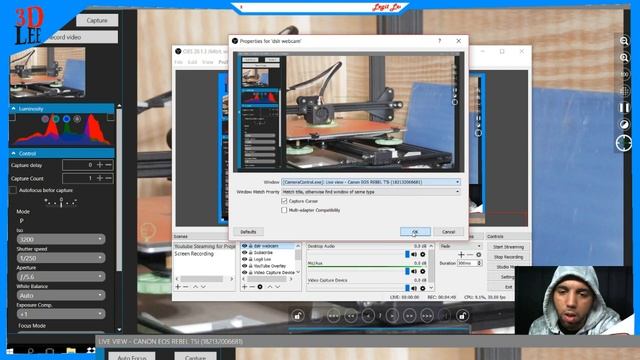Click Defaults in Properties dialog

coord(248,231)
